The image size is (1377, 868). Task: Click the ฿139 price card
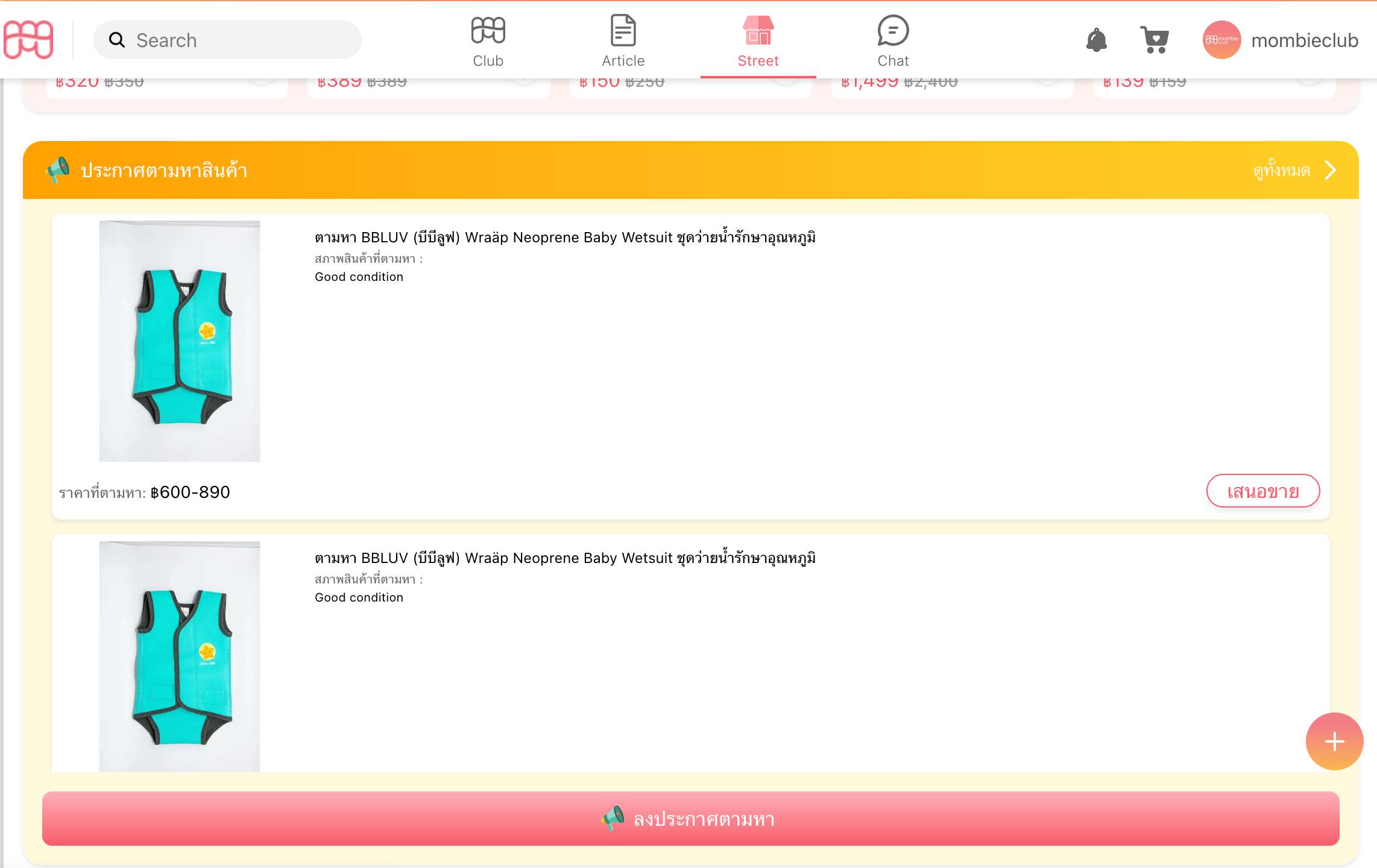pyautogui.click(x=1215, y=88)
